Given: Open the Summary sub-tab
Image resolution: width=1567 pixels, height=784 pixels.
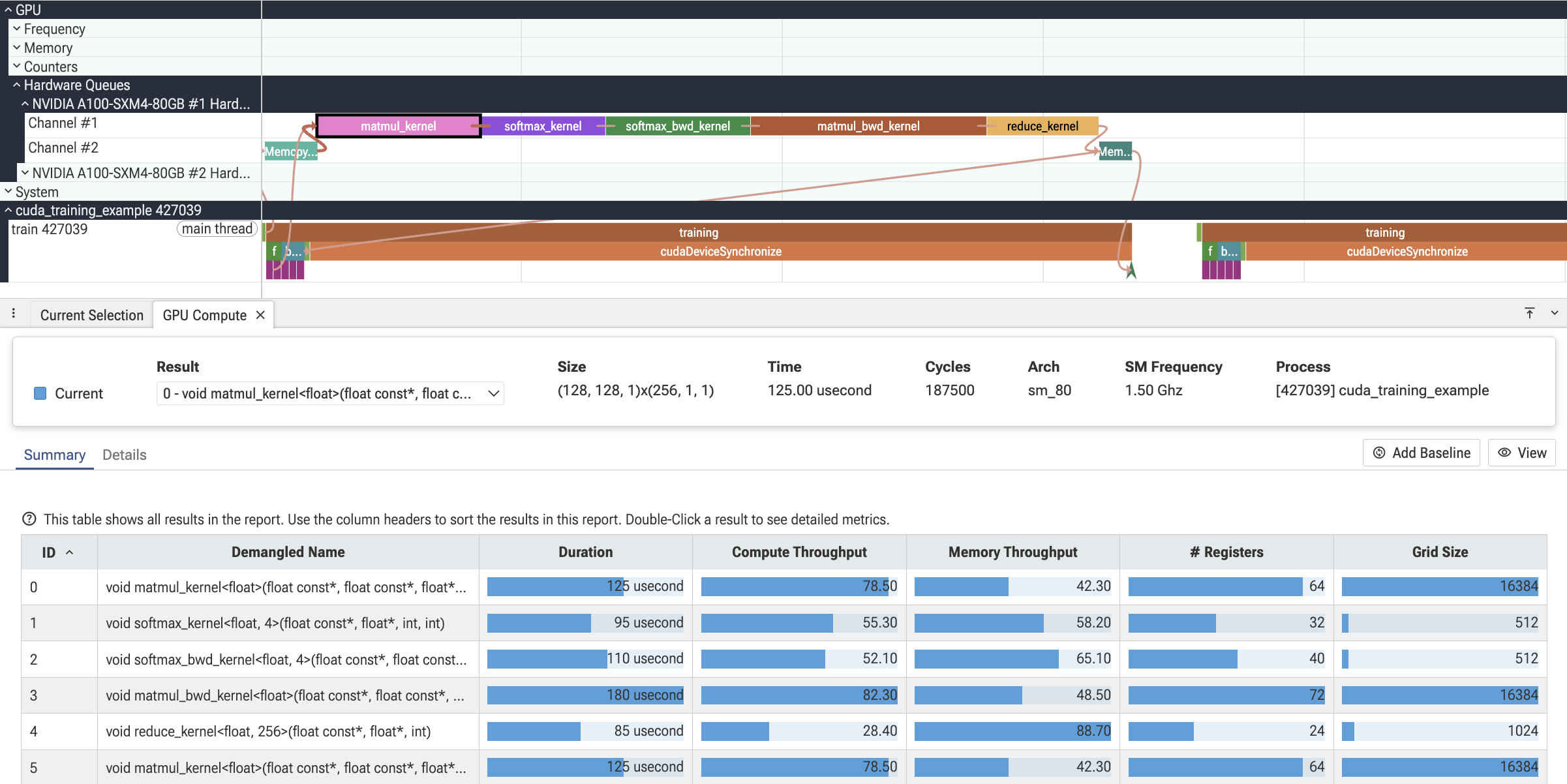Looking at the screenshot, I should pos(55,455).
